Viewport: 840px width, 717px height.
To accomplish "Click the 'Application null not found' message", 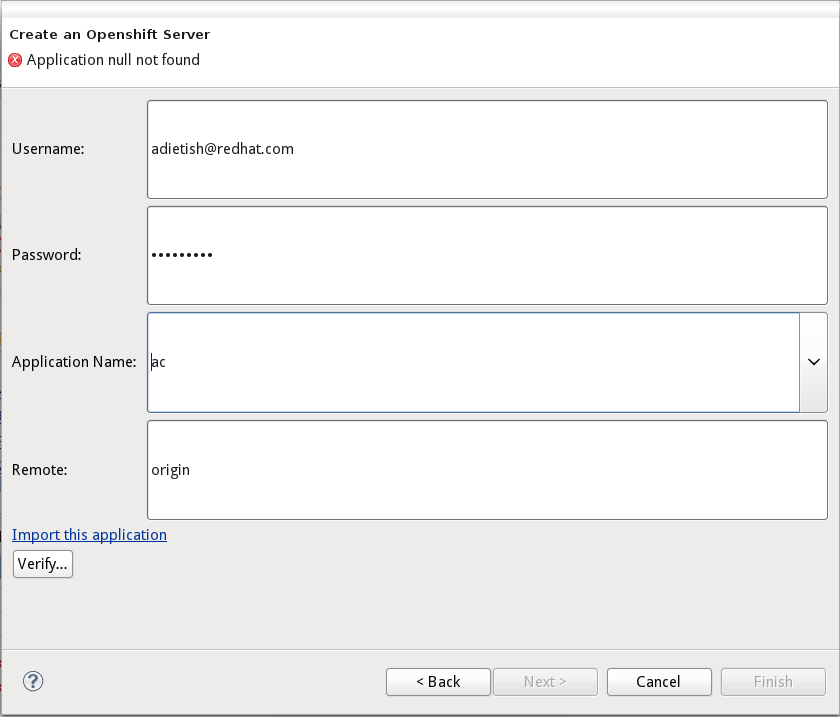I will pos(113,60).
